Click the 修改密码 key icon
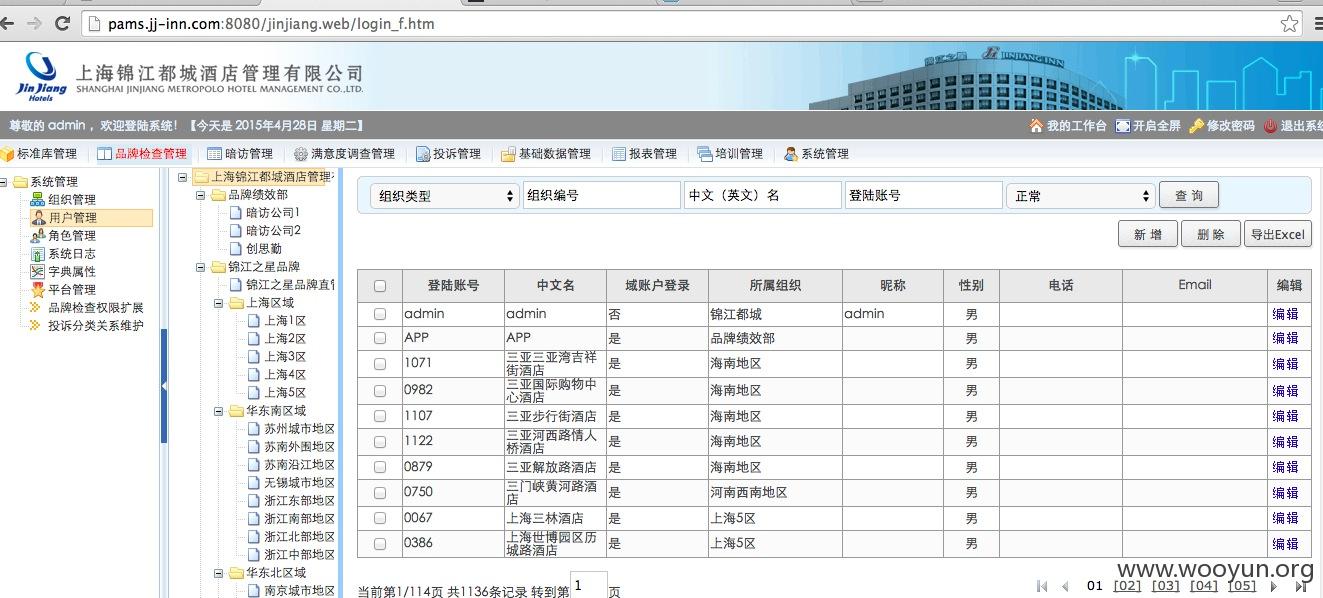Image resolution: width=1323 pixels, height=598 pixels. point(1196,126)
